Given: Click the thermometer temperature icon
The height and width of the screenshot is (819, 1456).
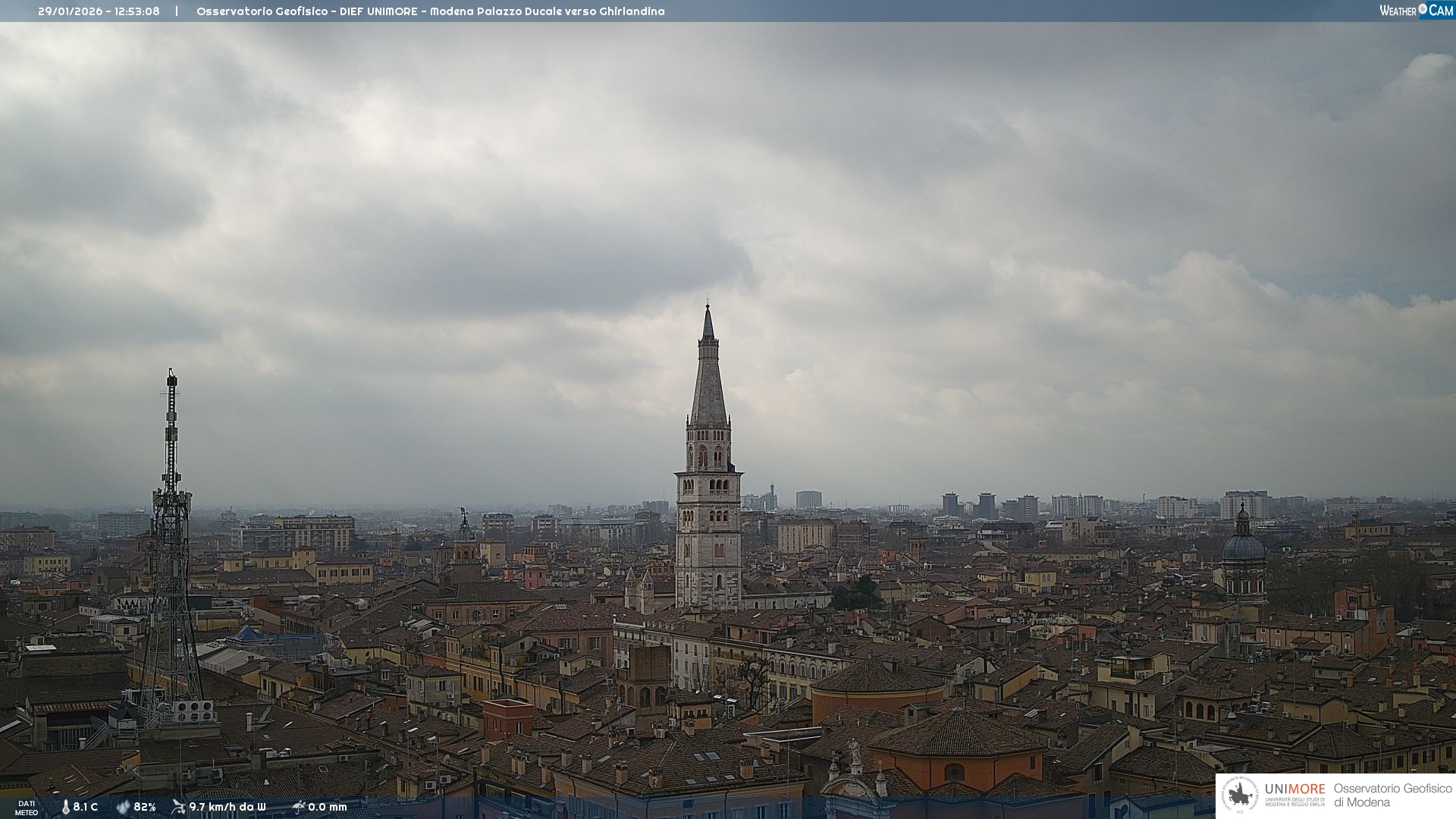Looking at the screenshot, I should 66,808.
